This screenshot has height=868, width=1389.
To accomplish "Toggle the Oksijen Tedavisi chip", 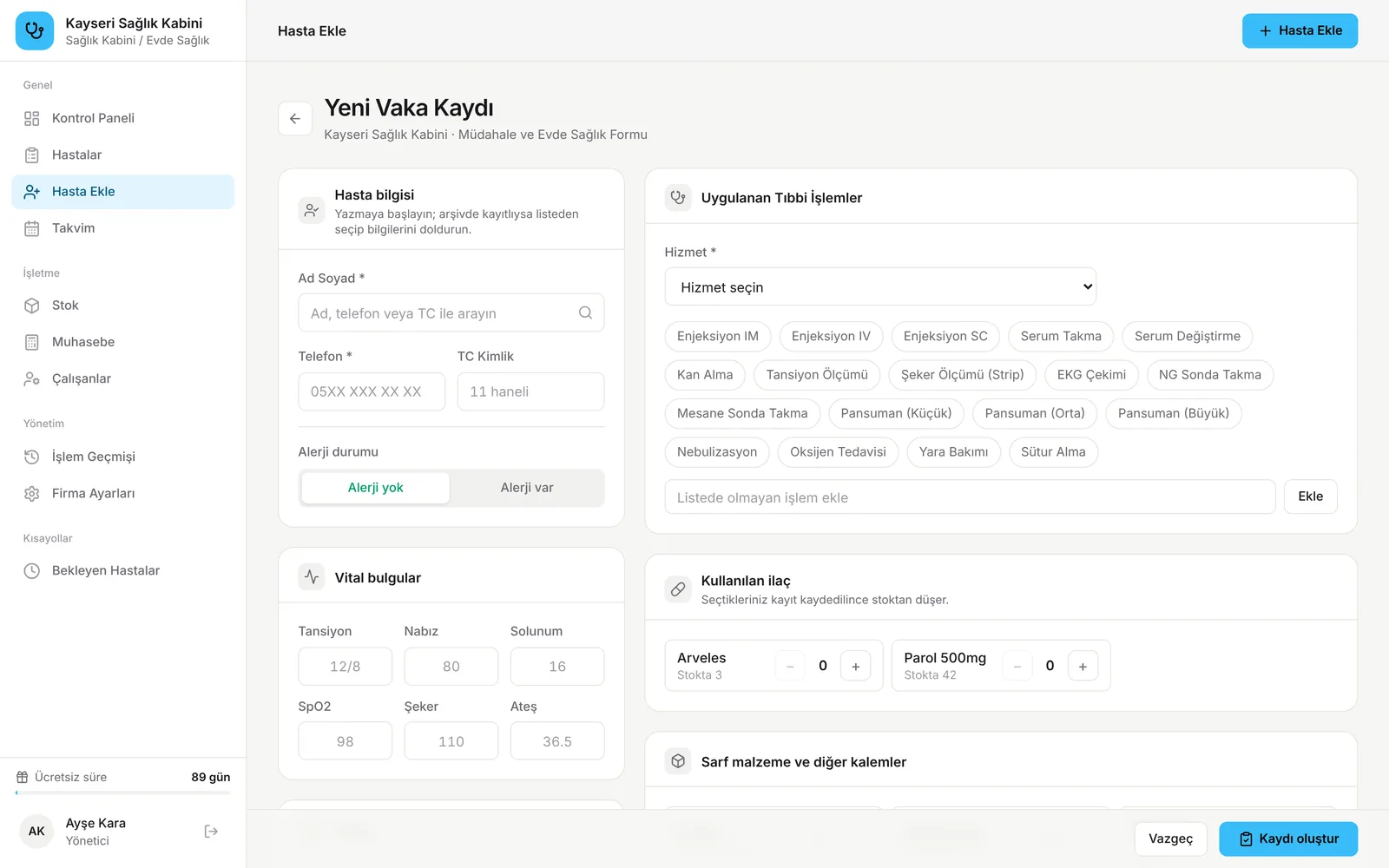I will point(838,452).
